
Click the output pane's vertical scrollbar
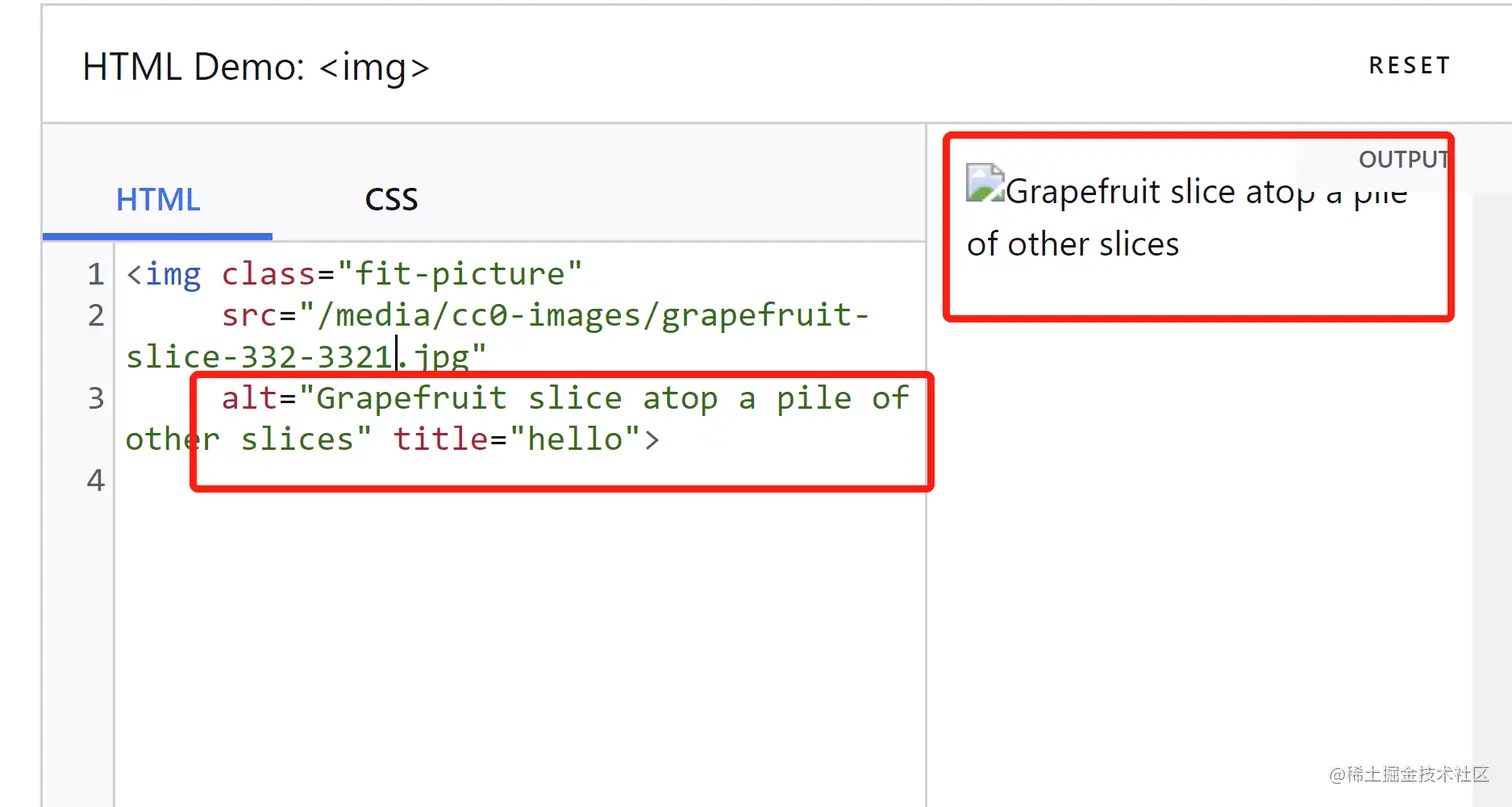[1490, 450]
